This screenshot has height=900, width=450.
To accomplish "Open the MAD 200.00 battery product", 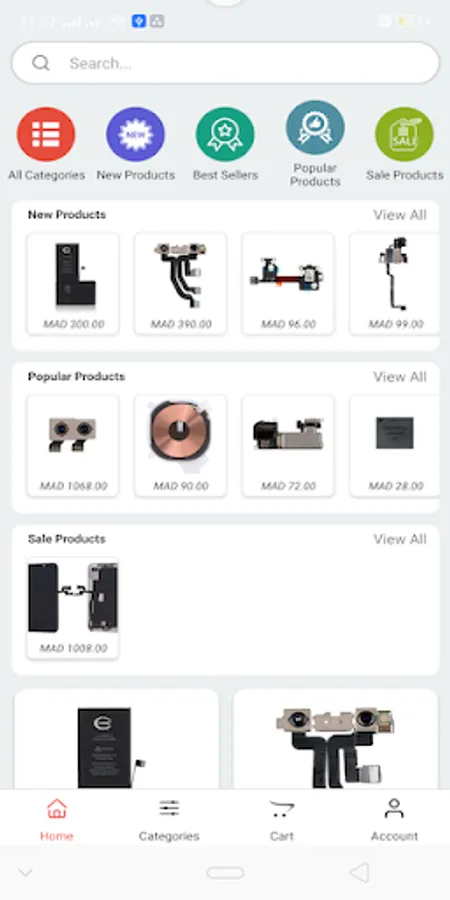I will tap(73, 284).
